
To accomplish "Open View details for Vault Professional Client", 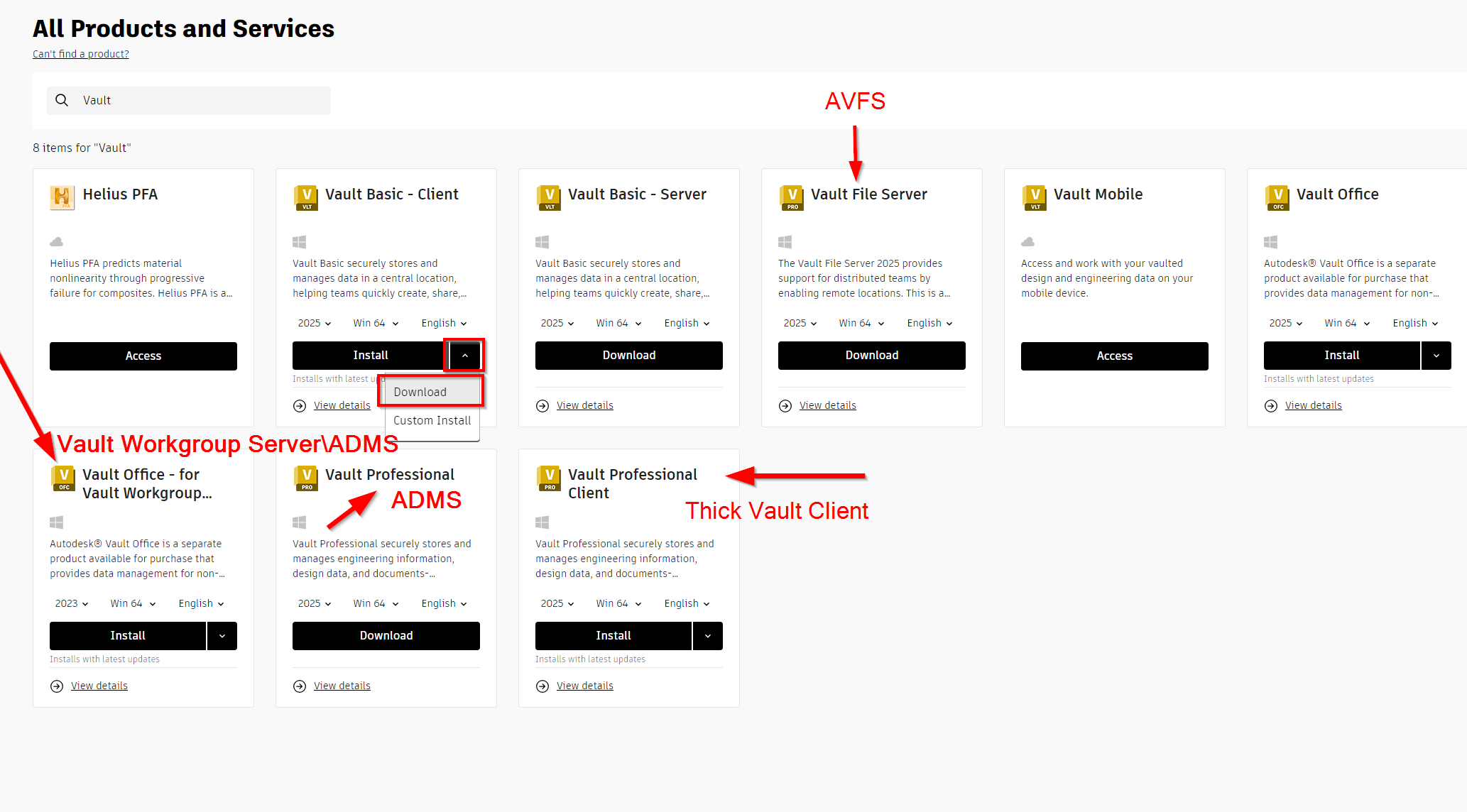I will [x=584, y=685].
